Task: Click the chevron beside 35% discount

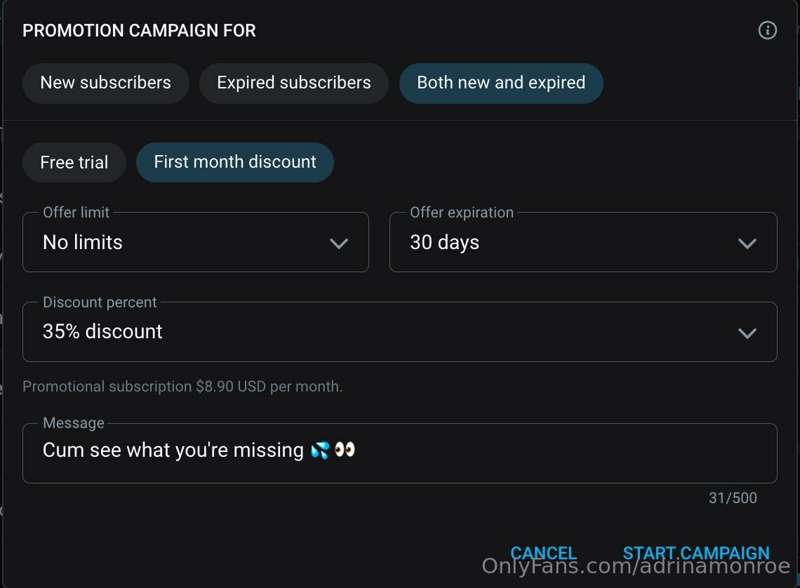Action: (x=747, y=333)
